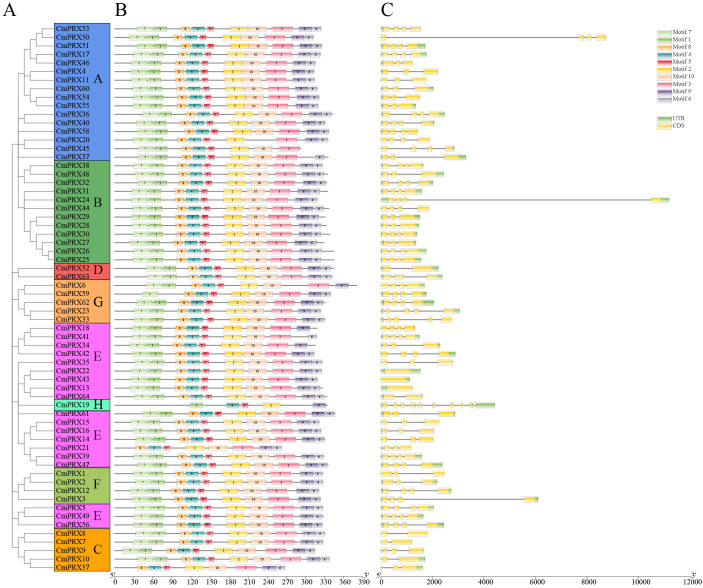The image size is (703, 588).
Task: Click the CmPRX24 long-intron gene structure end
Action: (x=660, y=200)
